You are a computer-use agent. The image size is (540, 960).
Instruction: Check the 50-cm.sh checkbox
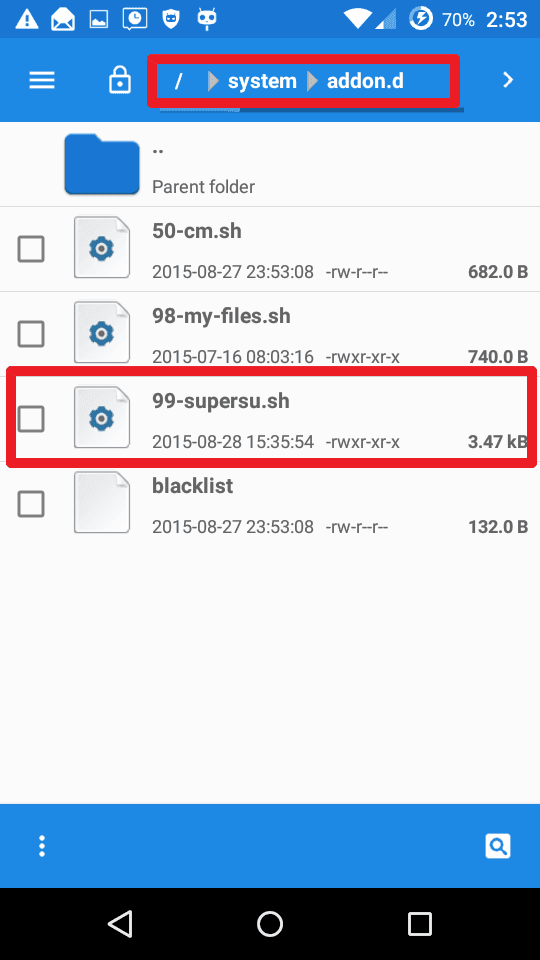pyautogui.click(x=31, y=249)
